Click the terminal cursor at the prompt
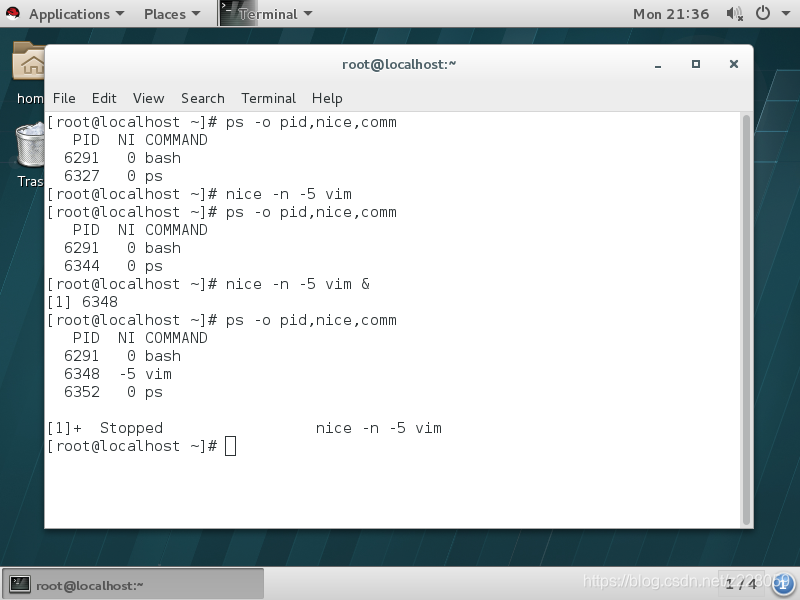 [x=230, y=446]
